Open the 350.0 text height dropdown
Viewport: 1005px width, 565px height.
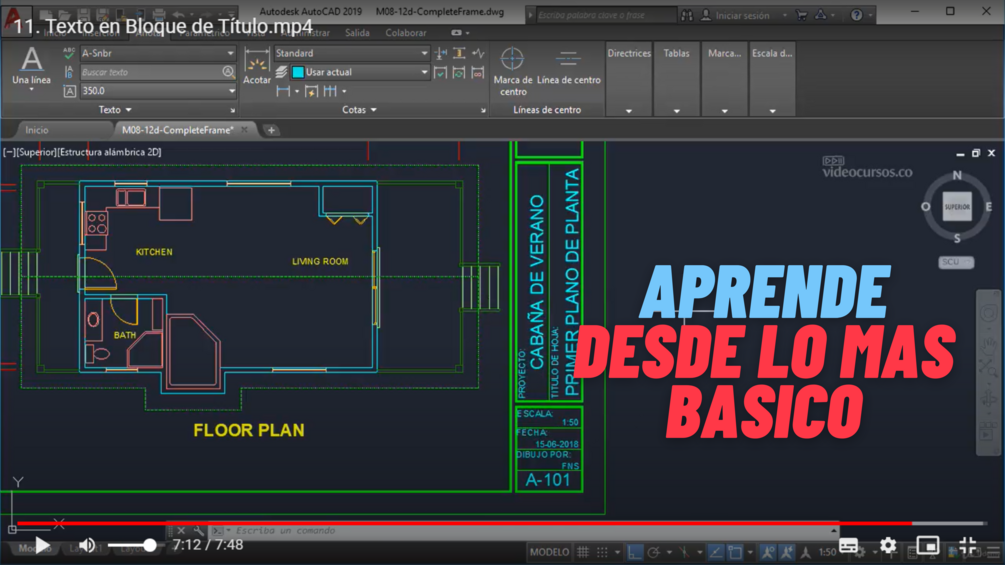(158, 91)
